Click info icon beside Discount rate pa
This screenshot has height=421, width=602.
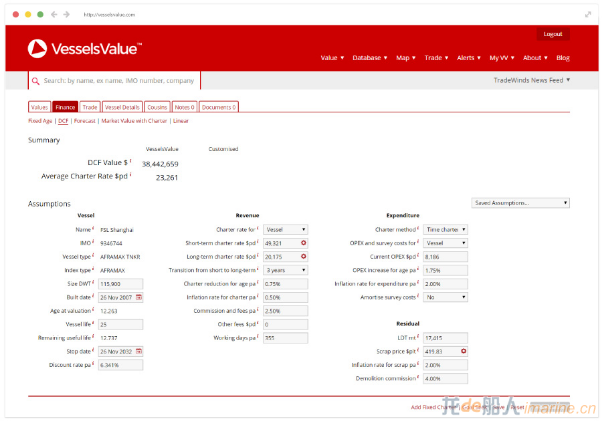click(93, 363)
